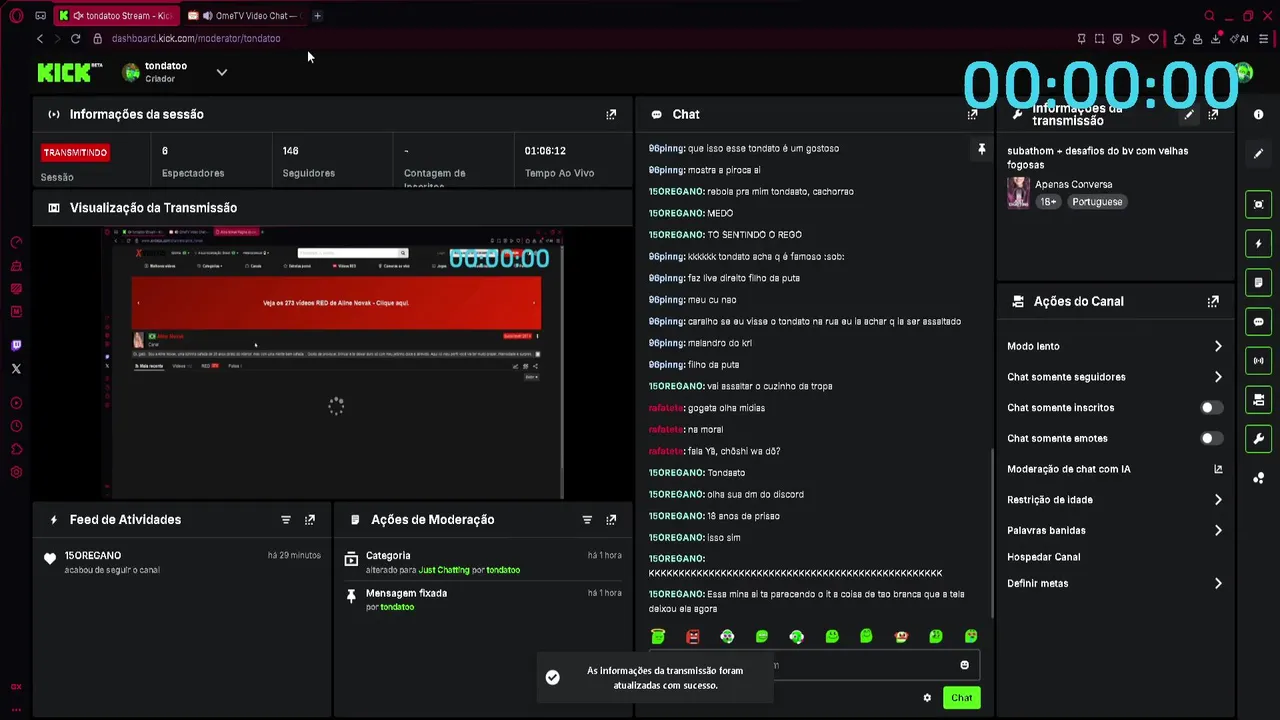The width and height of the screenshot is (1280, 720).
Task: Go back in browser history
Action: 40,39
